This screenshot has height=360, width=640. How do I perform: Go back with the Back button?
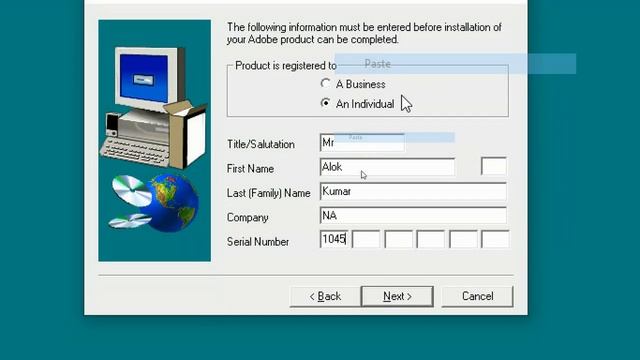pos(325,296)
